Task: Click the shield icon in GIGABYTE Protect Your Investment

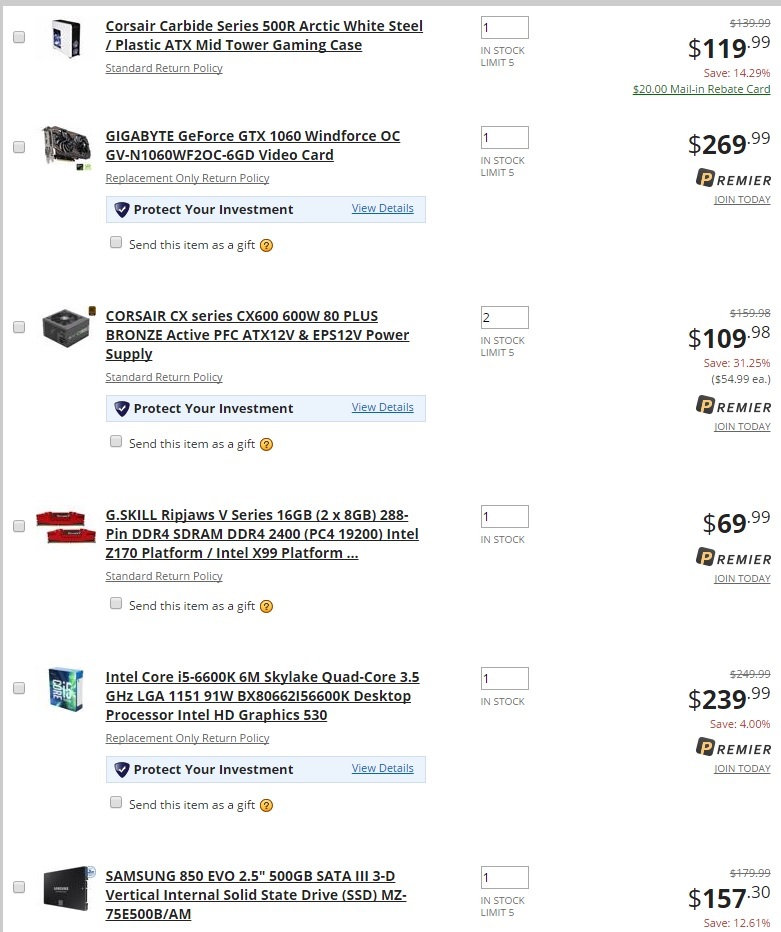Action: (x=122, y=210)
